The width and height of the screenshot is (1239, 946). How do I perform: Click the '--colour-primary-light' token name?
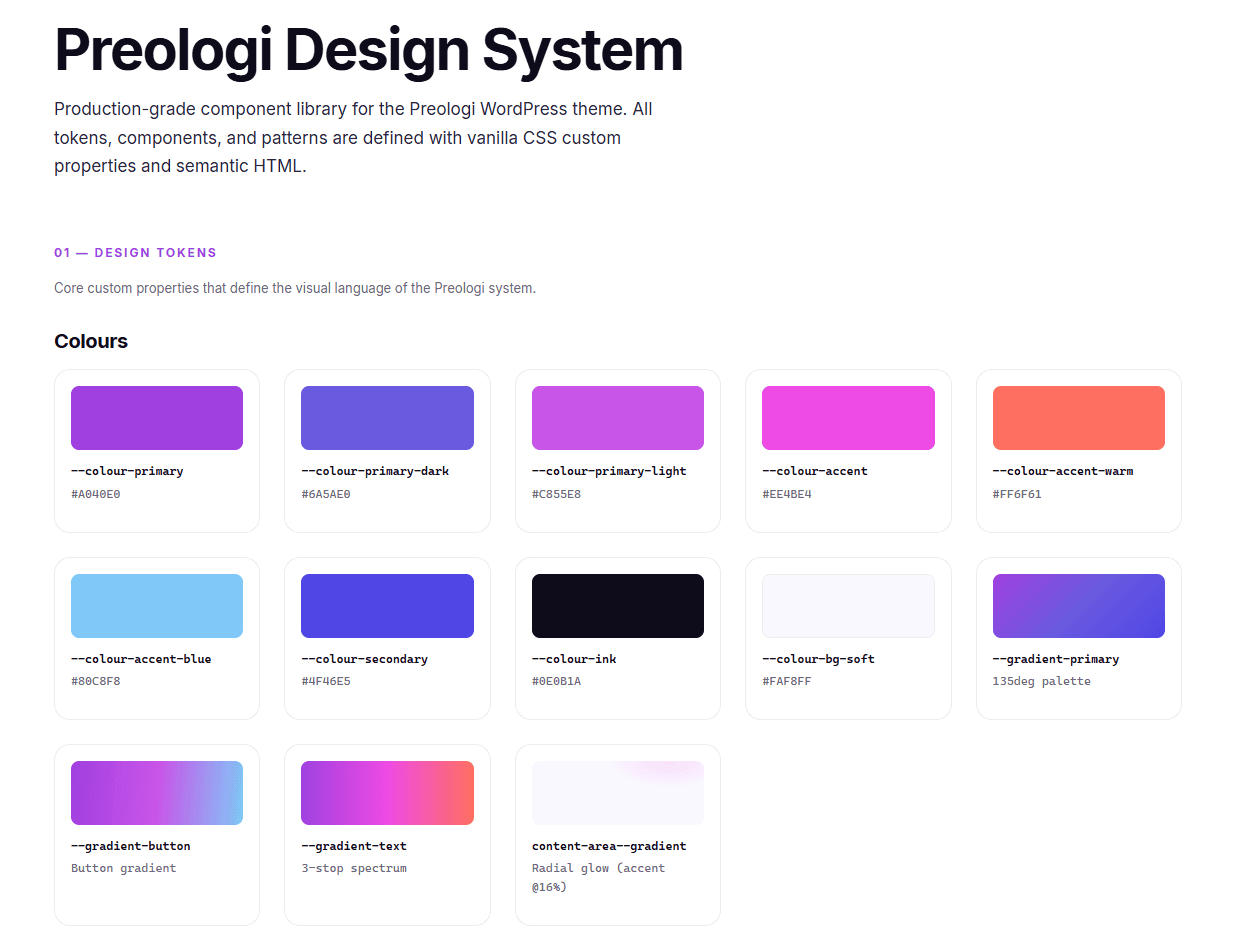609,471
